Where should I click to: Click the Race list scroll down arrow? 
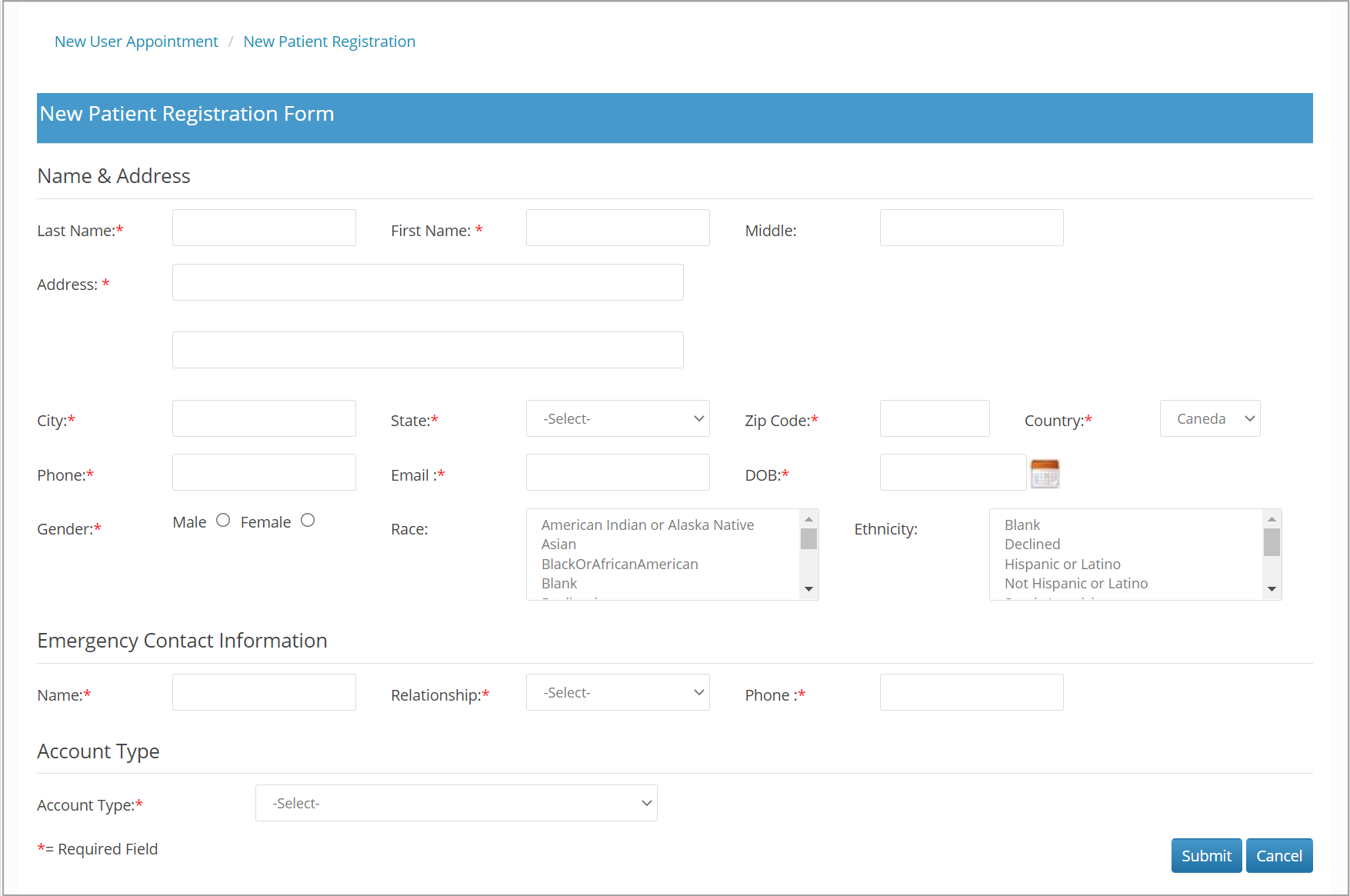[808, 589]
